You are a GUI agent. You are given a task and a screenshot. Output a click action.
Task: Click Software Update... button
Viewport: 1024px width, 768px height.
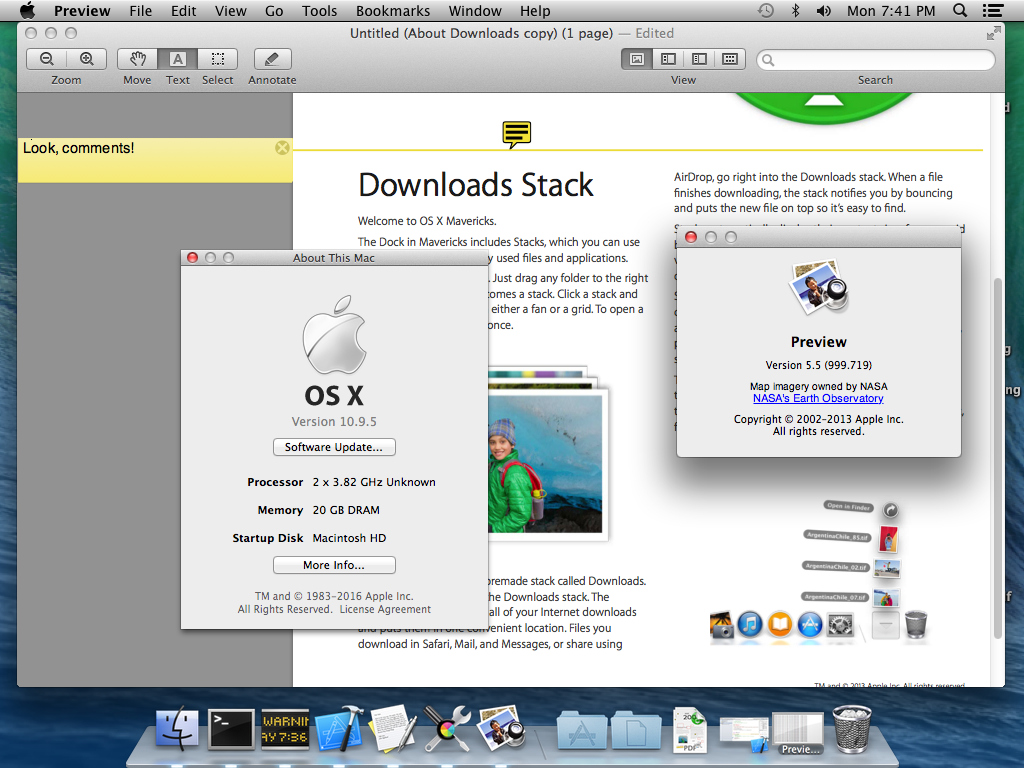[x=334, y=447]
